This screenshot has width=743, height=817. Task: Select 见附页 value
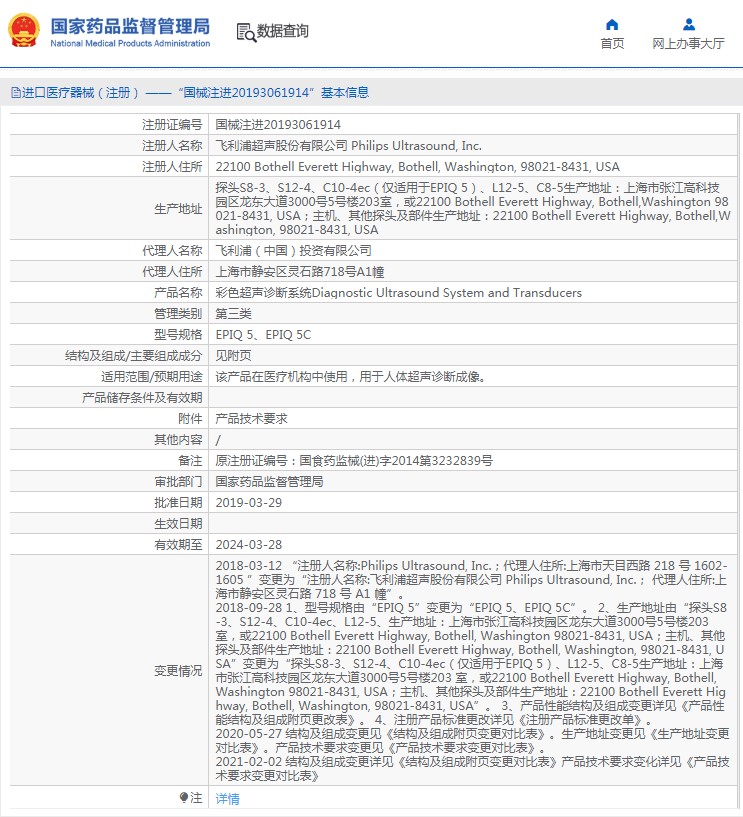[233, 356]
